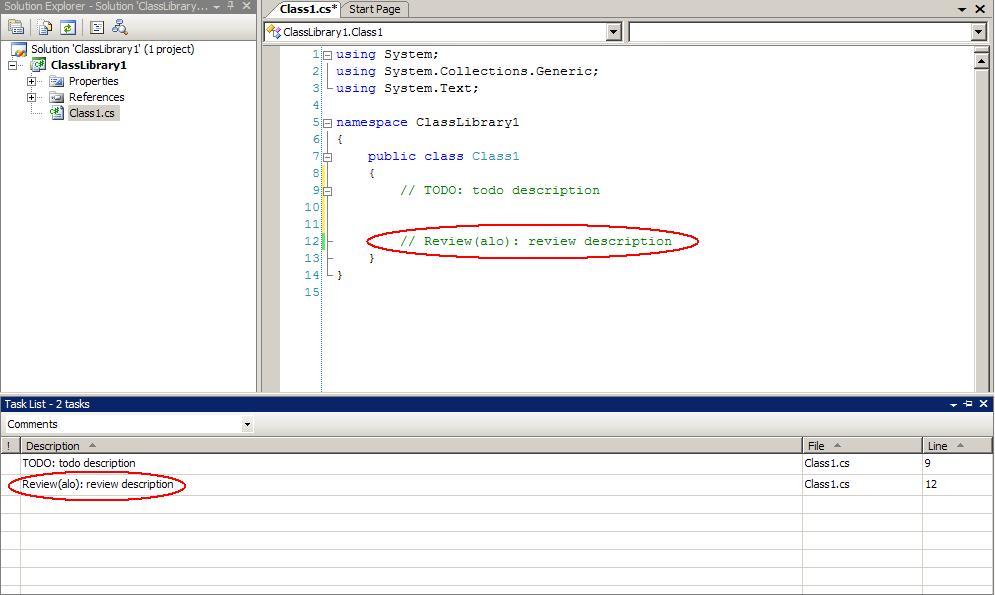Viewport: 995px width, 595px height.
Task: Open the Task List window position menu
Action: [953, 404]
